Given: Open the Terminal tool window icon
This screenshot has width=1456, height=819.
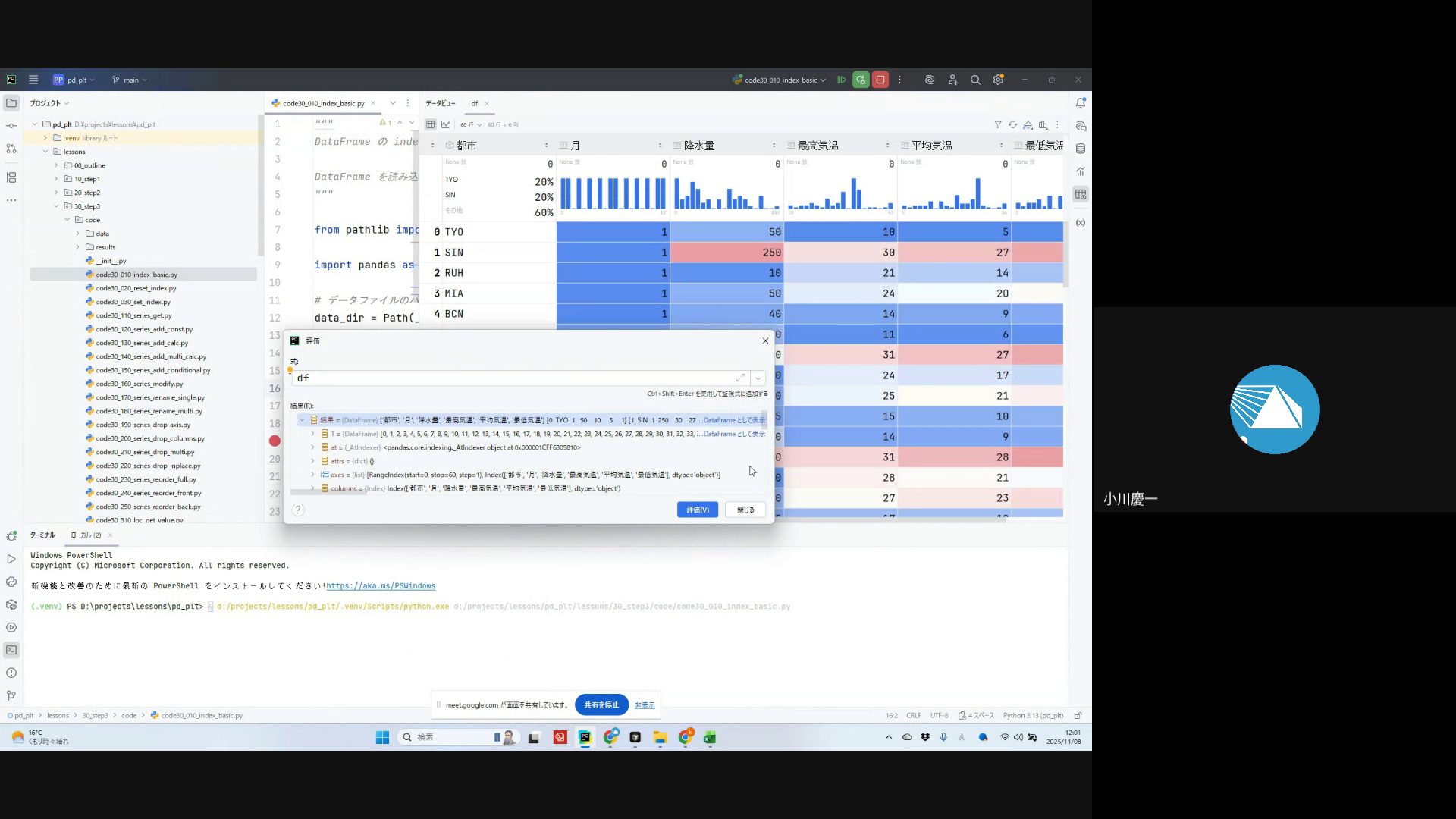Looking at the screenshot, I should [x=11, y=650].
